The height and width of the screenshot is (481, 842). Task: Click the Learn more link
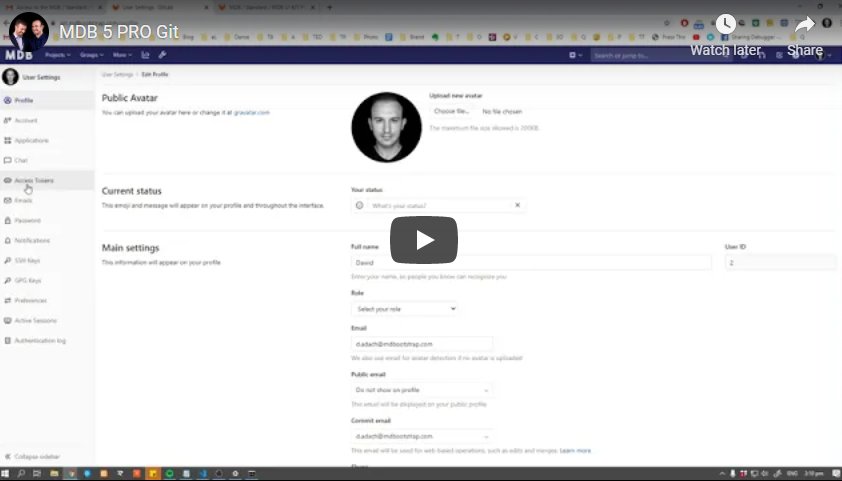click(x=575, y=450)
